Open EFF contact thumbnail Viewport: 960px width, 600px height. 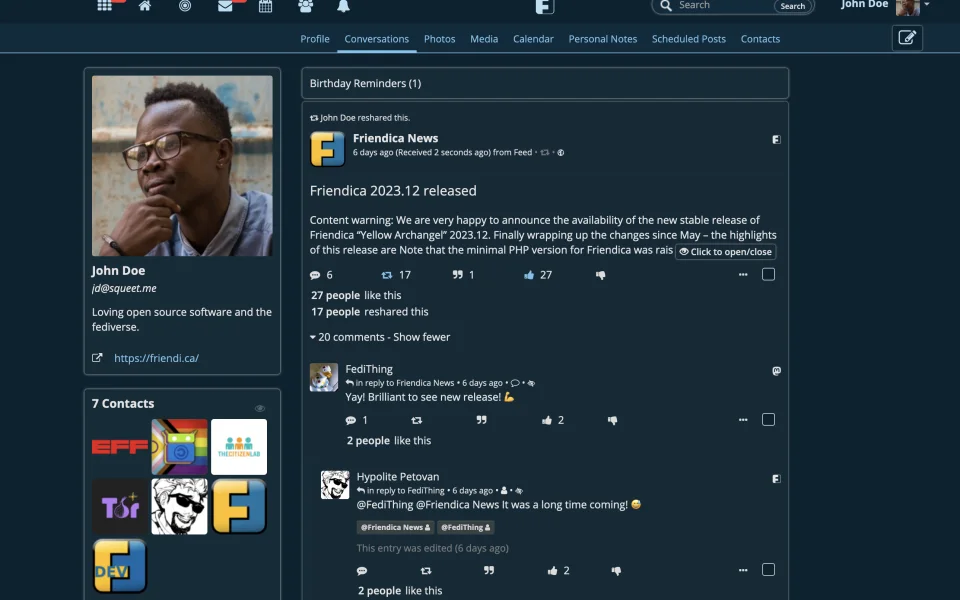coord(120,447)
